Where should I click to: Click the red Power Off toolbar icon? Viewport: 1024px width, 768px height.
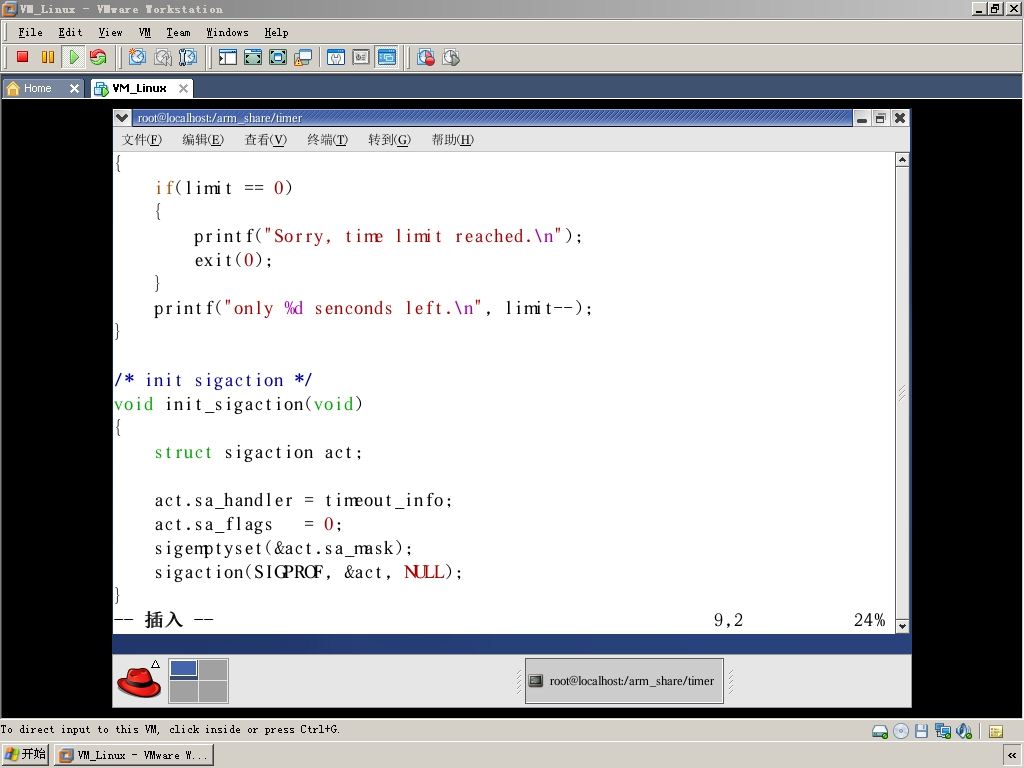point(22,57)
